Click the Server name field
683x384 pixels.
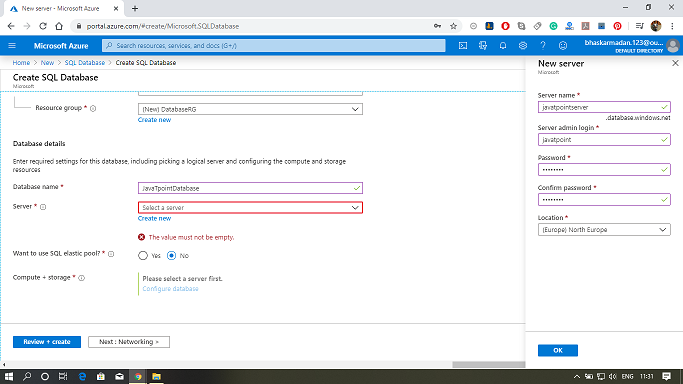(x=604, y=107)
